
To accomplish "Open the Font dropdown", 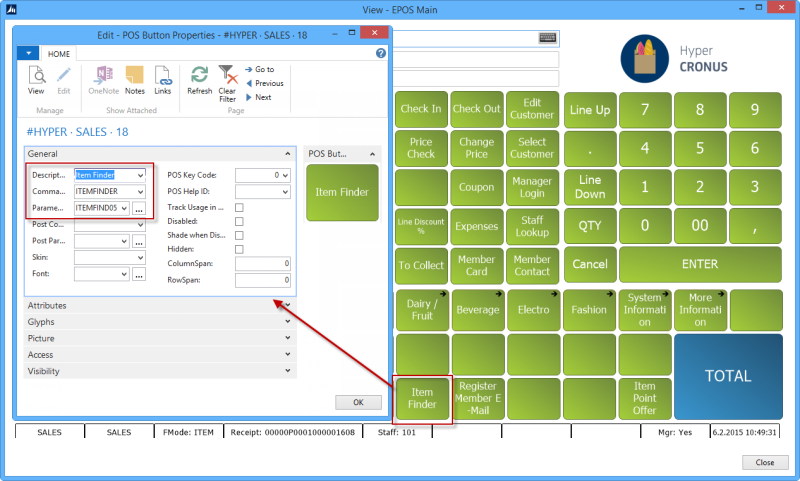I will pyautogui.click(x=124, y=274).
